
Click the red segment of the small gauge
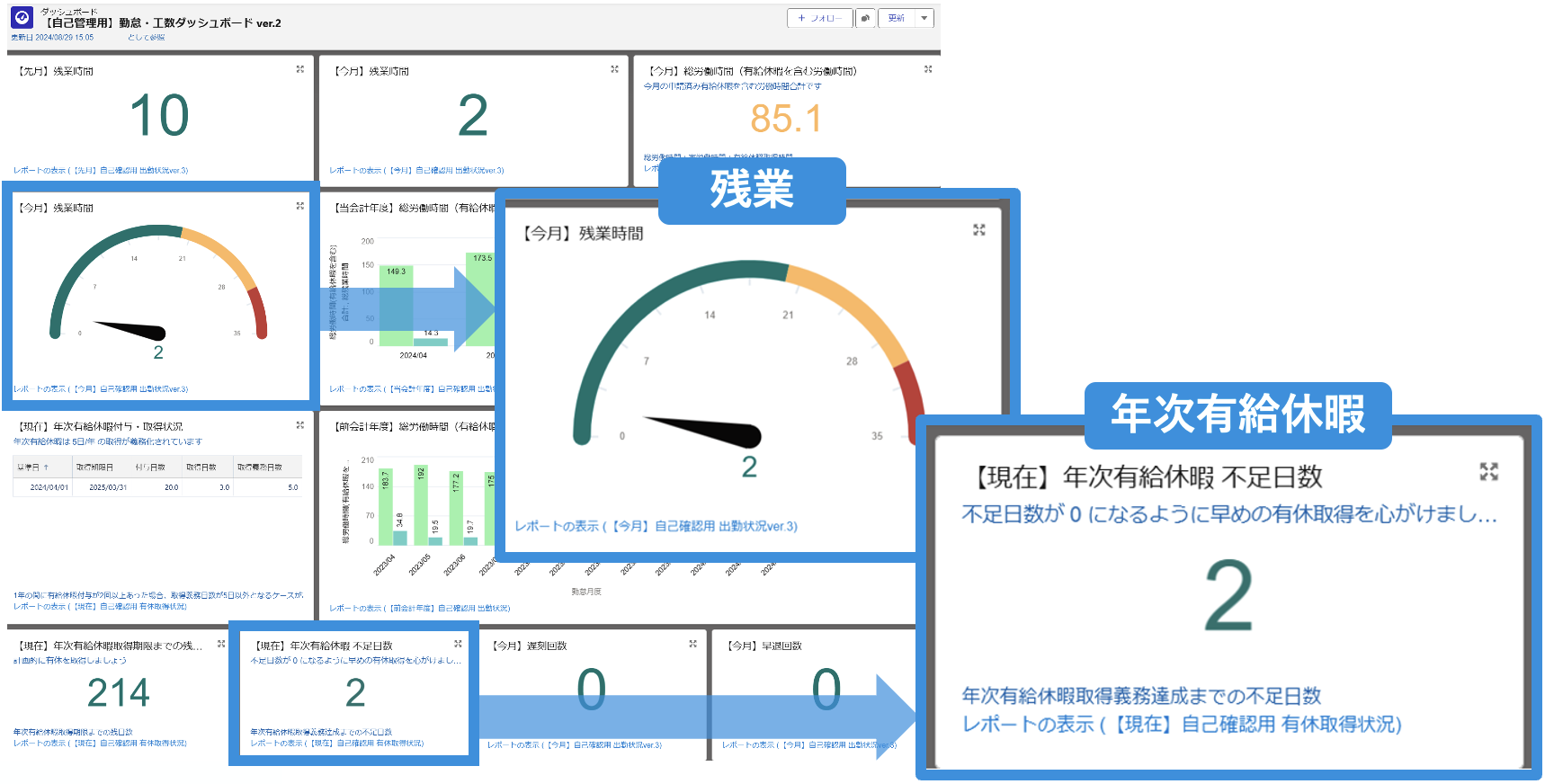point(258,313)
